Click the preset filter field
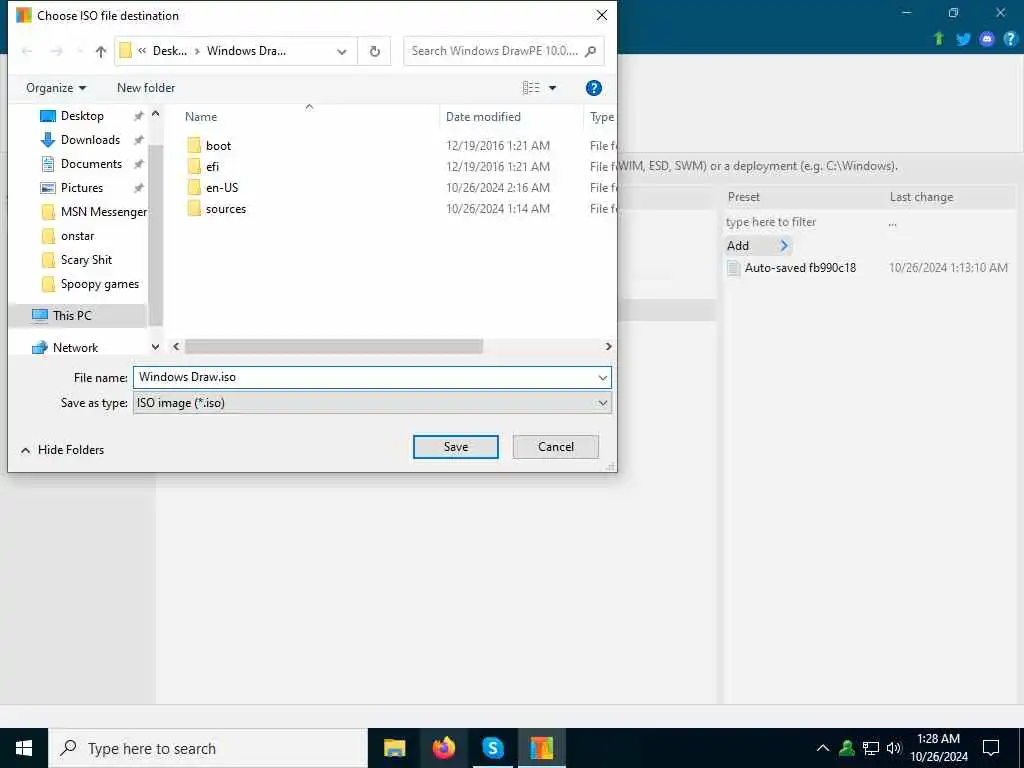Image resolution: width=1024 pixels, height=768 pixels. (x=771, y=222)
